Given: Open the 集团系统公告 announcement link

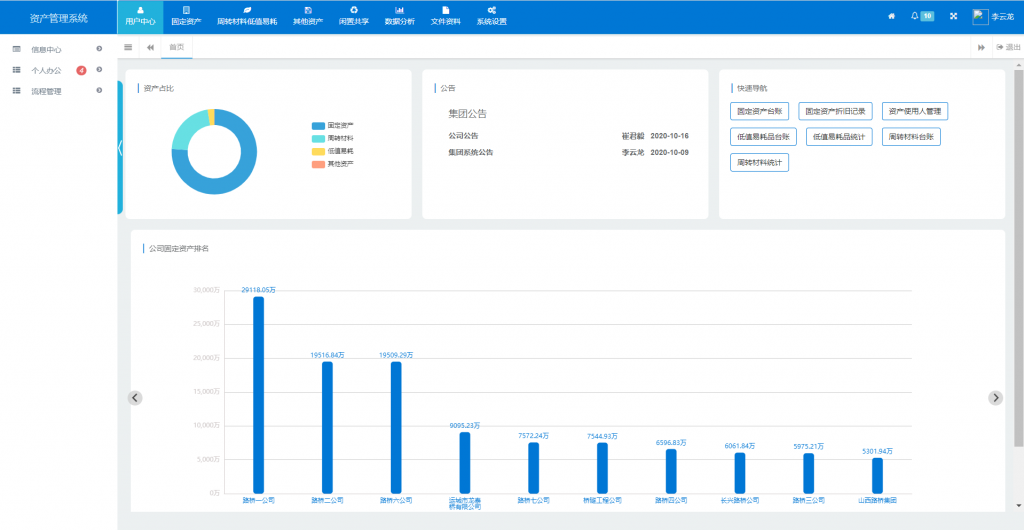Looking at the screenshot, I should pyautogui.click(x=471, y=153).
